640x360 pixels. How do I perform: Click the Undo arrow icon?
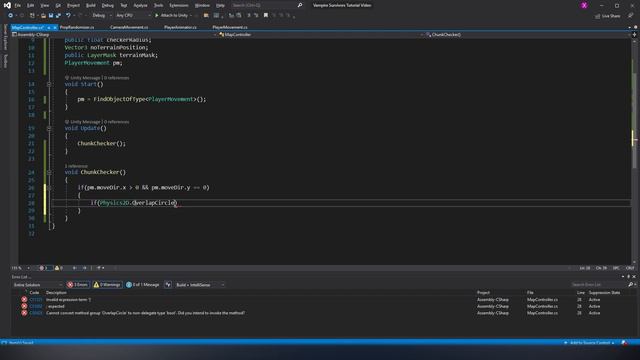click(x=68, y=16)
